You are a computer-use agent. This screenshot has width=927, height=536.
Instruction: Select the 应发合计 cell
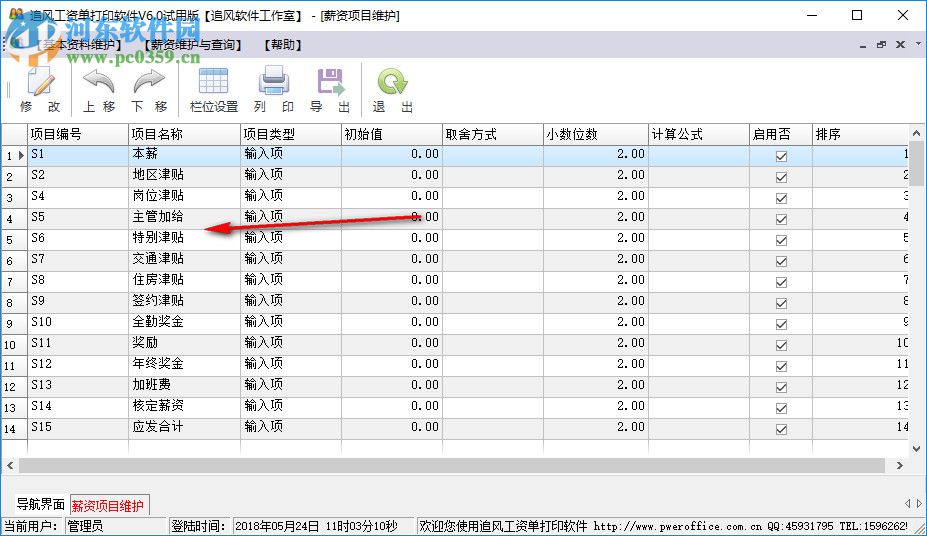coord(184,427)
